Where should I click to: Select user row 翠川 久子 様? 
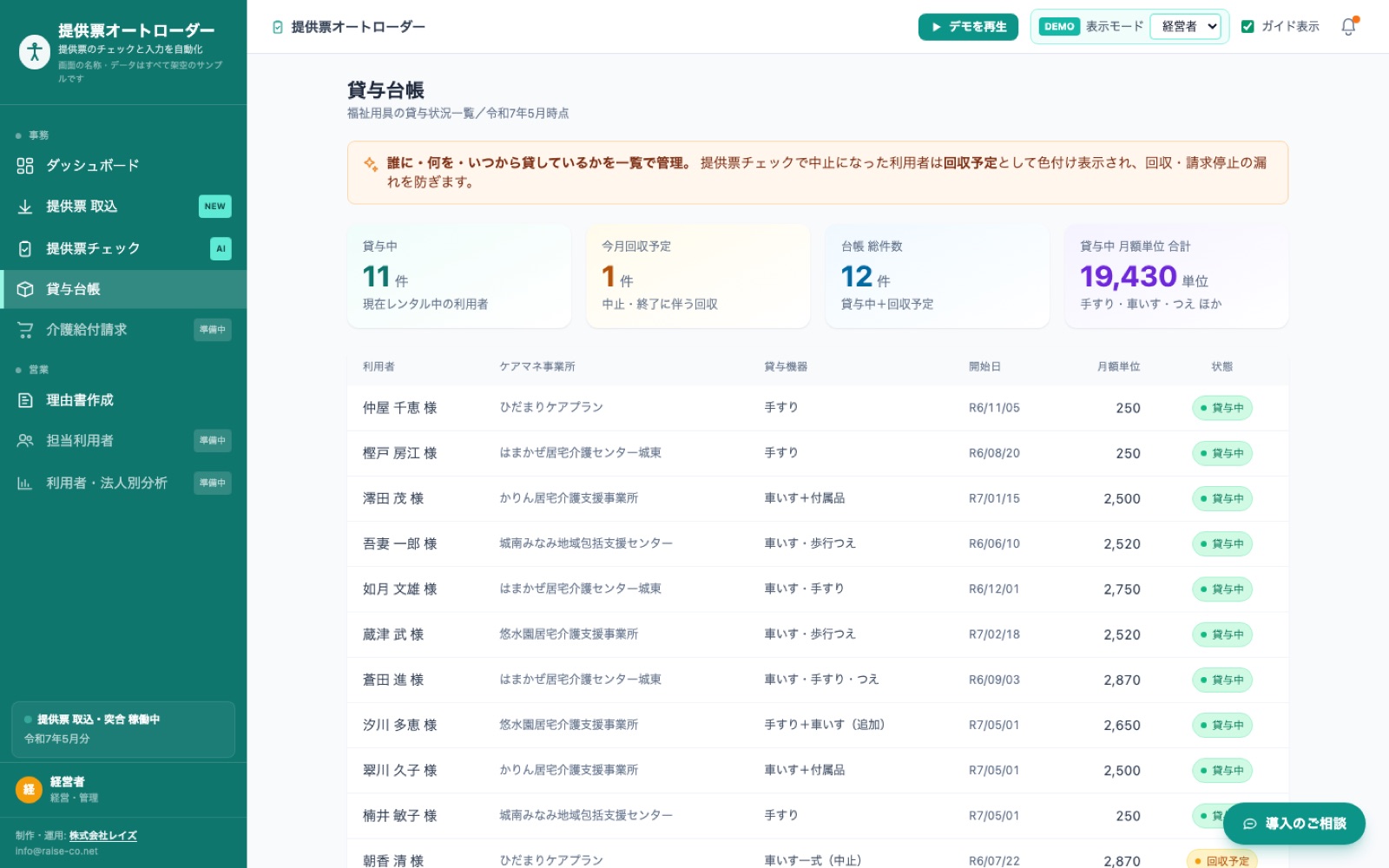[818, 771]
